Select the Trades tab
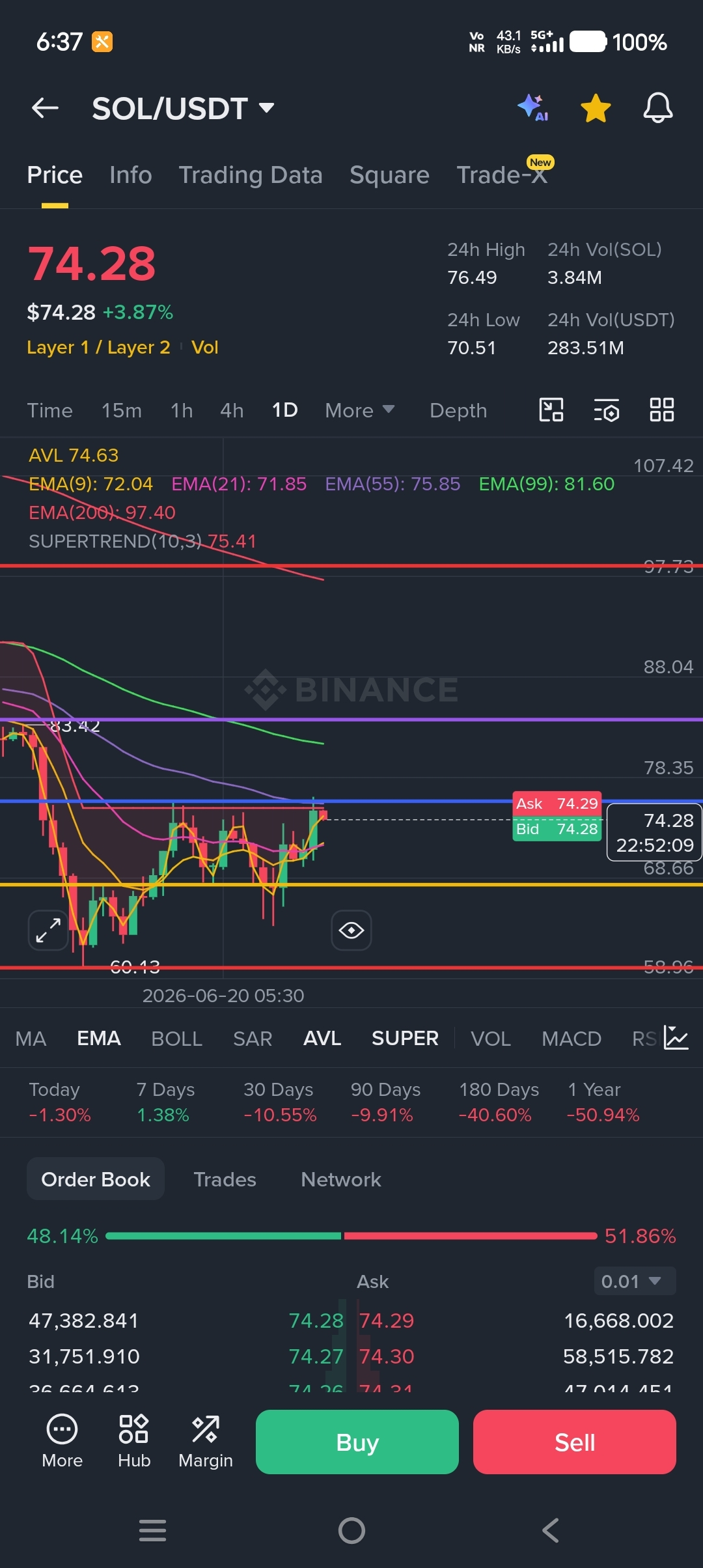Image resolution: width=703 pixels, height=1568 pixels. 225,1179
